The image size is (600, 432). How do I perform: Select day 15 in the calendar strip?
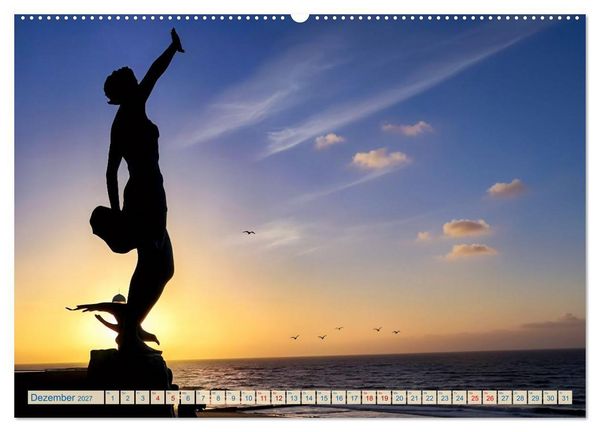pos(324,397)
